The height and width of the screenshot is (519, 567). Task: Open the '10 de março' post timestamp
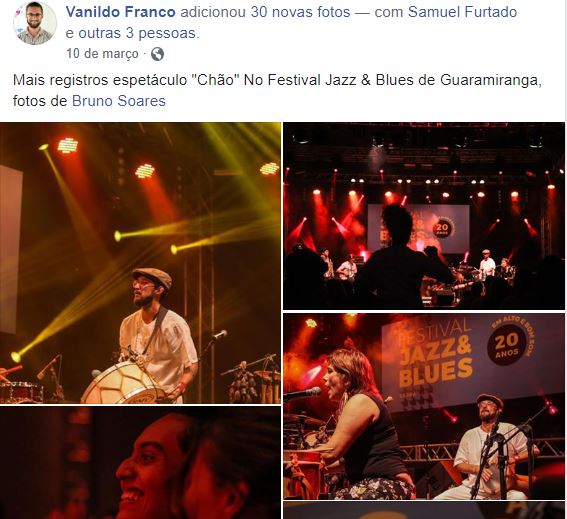102,54
